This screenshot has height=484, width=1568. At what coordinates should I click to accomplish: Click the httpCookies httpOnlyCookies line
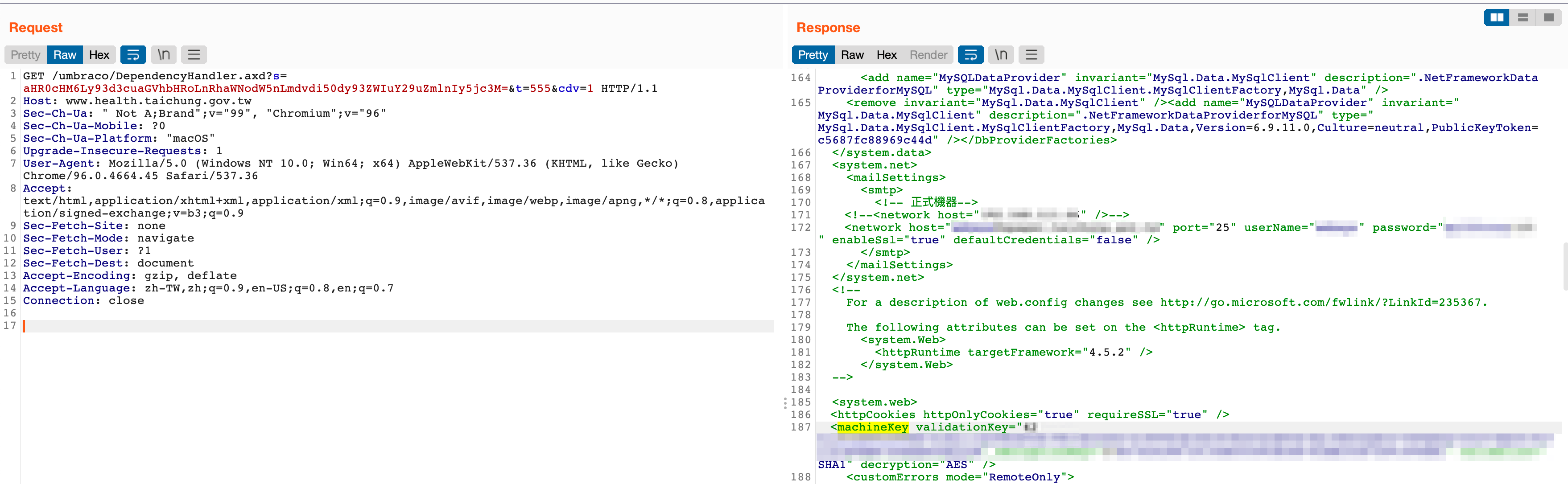coord(1030,414)
